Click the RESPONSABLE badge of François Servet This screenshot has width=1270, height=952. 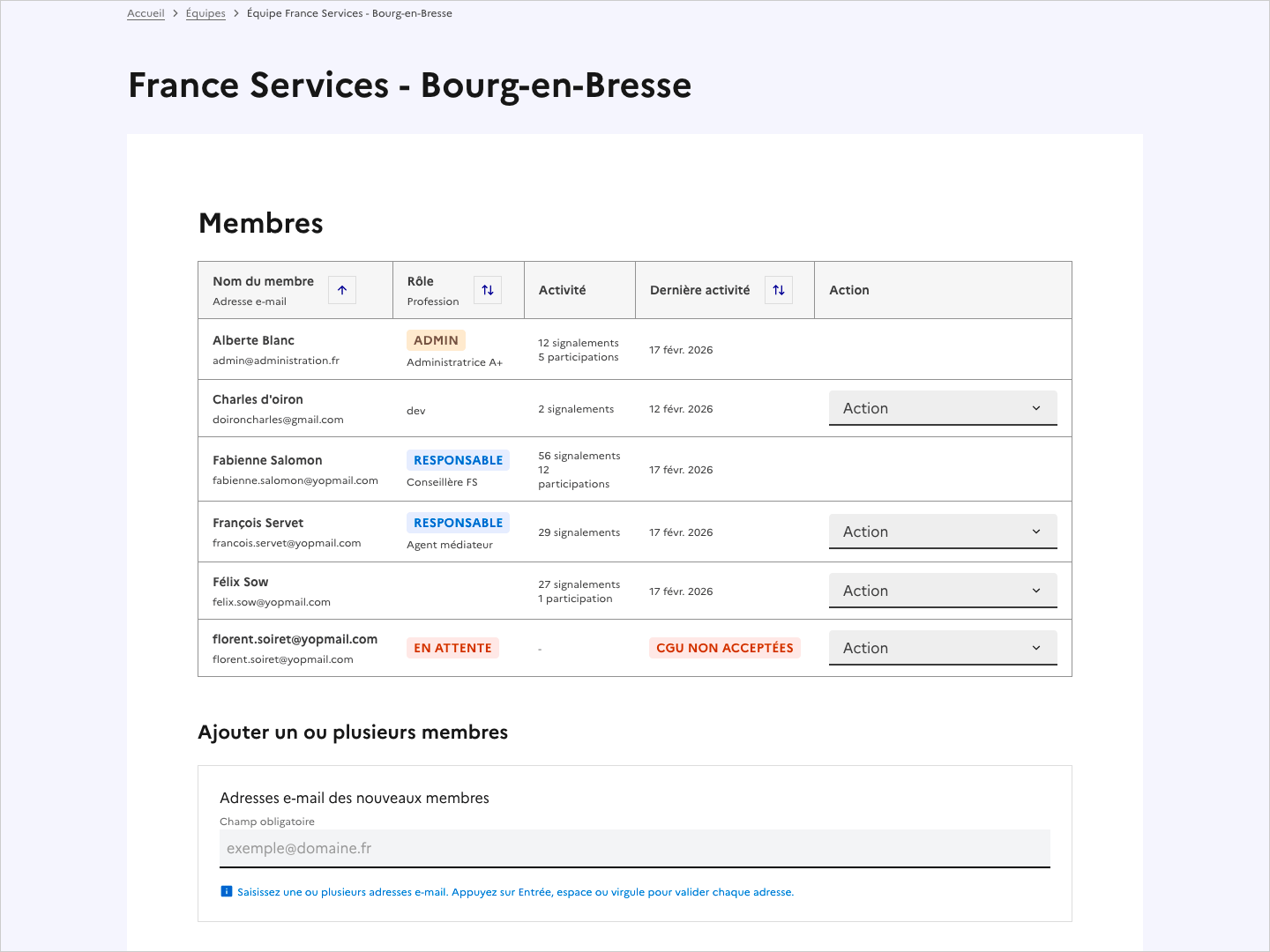pos(458,522)
